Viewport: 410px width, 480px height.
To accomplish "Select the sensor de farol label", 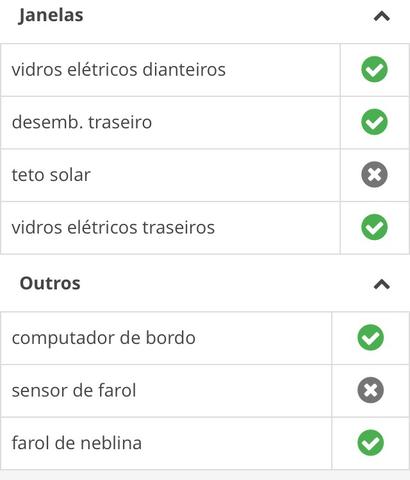I will 74,390.
